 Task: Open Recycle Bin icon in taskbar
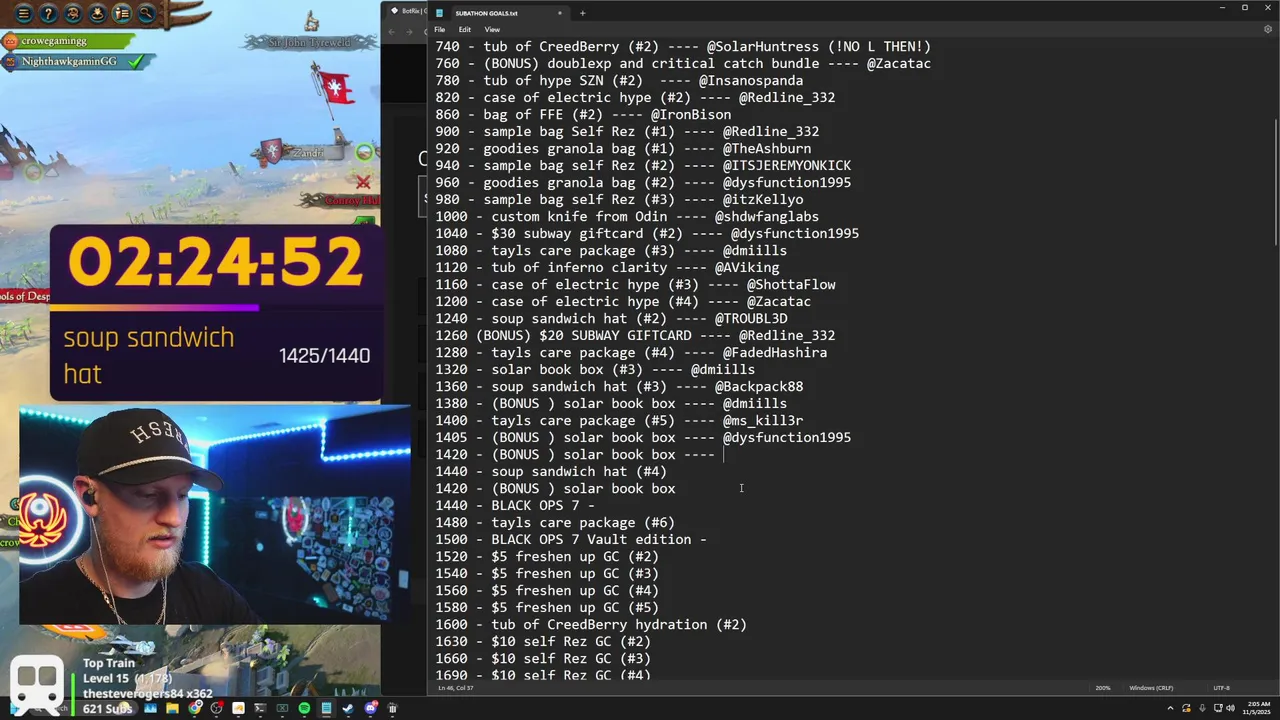pos(392,708)
